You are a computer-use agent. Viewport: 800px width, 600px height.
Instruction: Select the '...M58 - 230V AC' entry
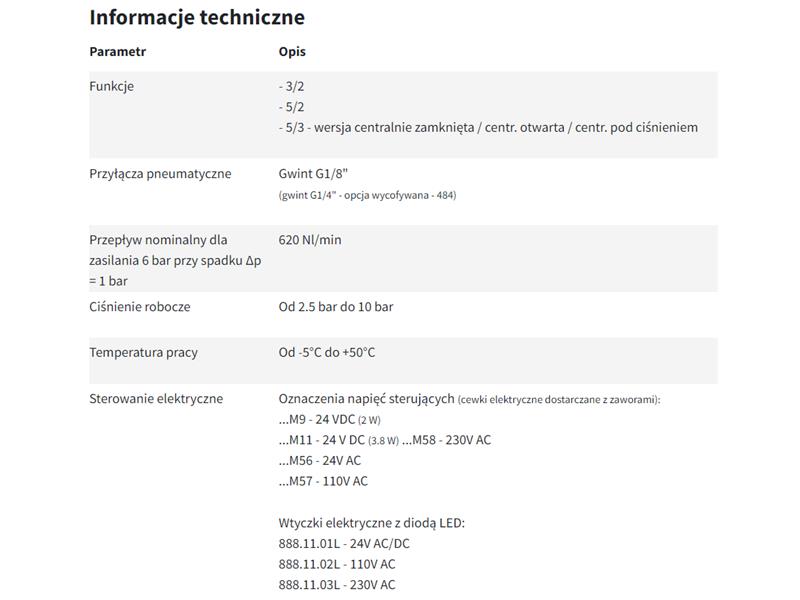(446, 440)
